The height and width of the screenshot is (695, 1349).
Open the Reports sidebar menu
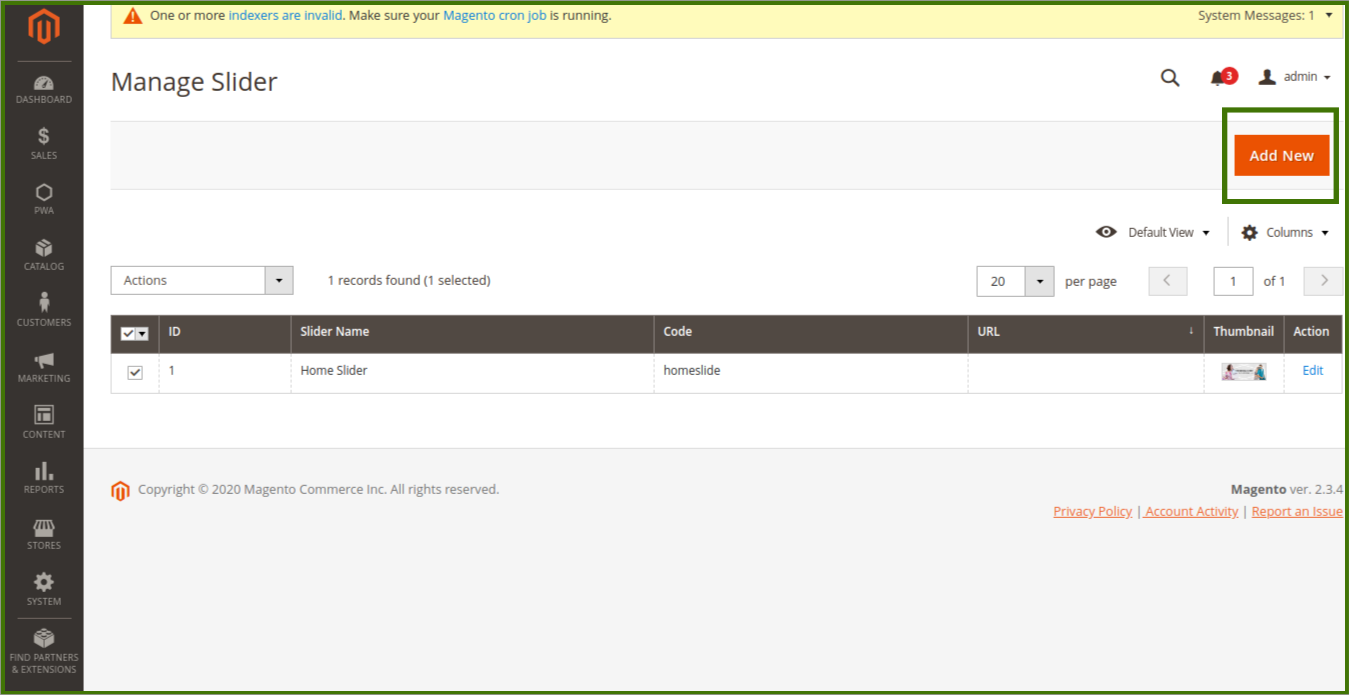(x=43, y=478)
